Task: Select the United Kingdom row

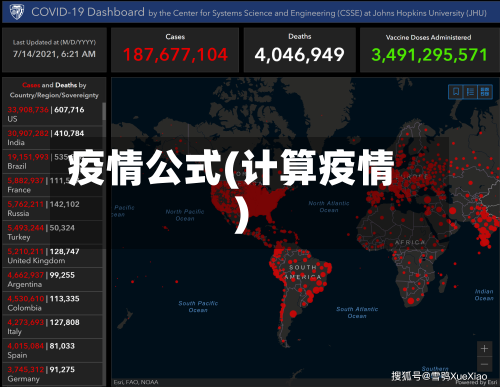Action: pyautogui.click(x=53, y=256)
